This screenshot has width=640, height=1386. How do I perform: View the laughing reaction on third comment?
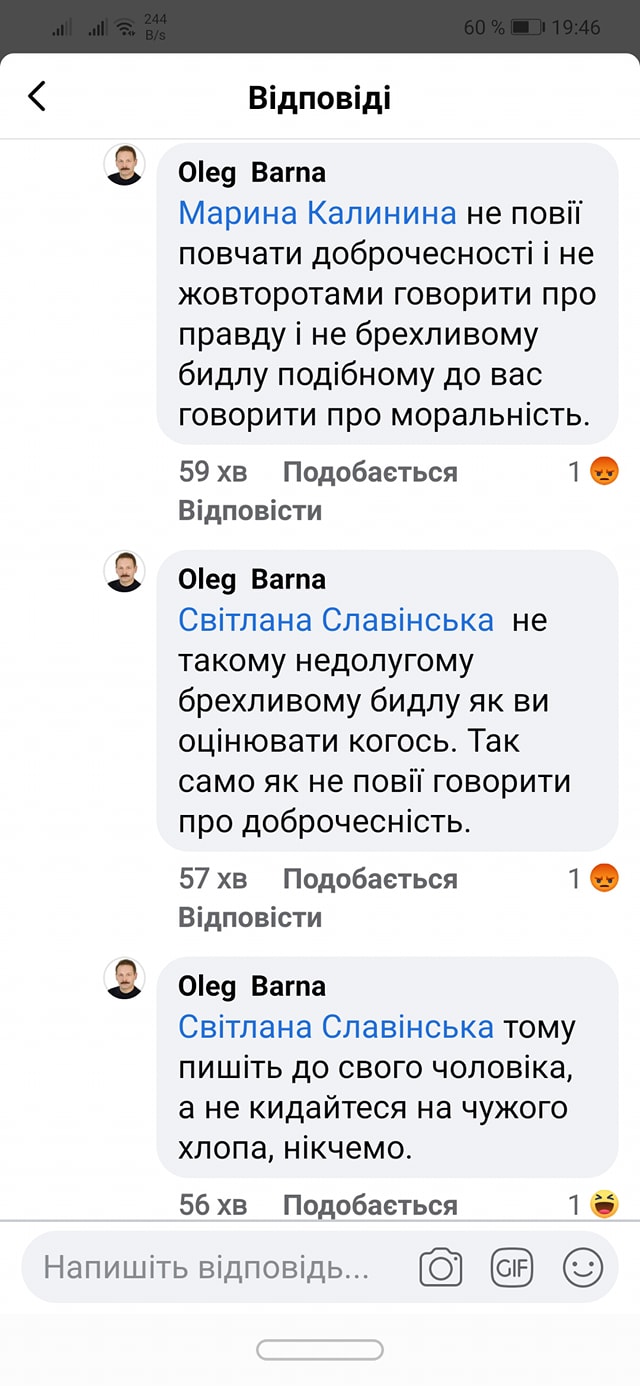[x=607, y=1204]
